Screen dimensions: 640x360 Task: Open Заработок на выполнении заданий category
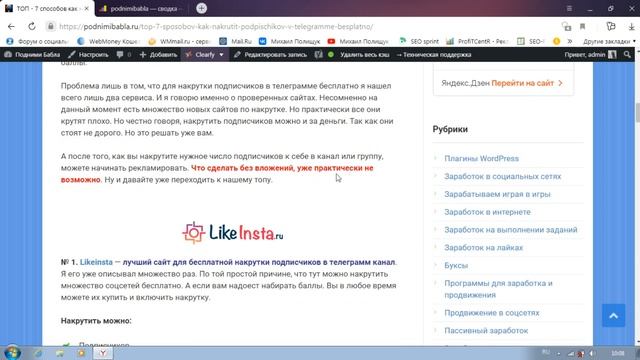coord(511,230)
